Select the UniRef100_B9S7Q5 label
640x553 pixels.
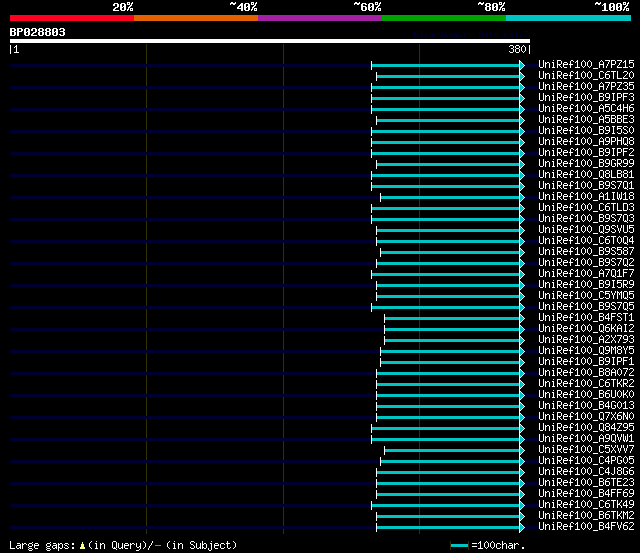[x=586, y=307]
